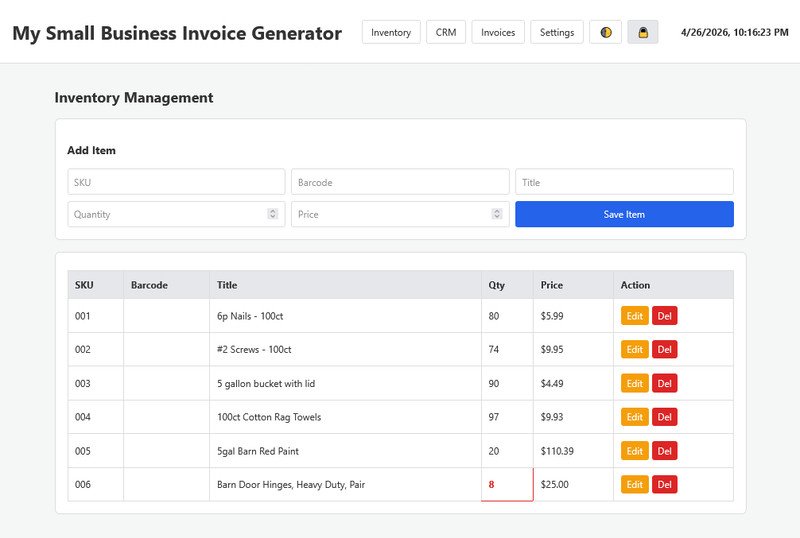This screenshot has width=800, height=538.
Task: Click the $25.00 price cell
Action: (573, 484)
